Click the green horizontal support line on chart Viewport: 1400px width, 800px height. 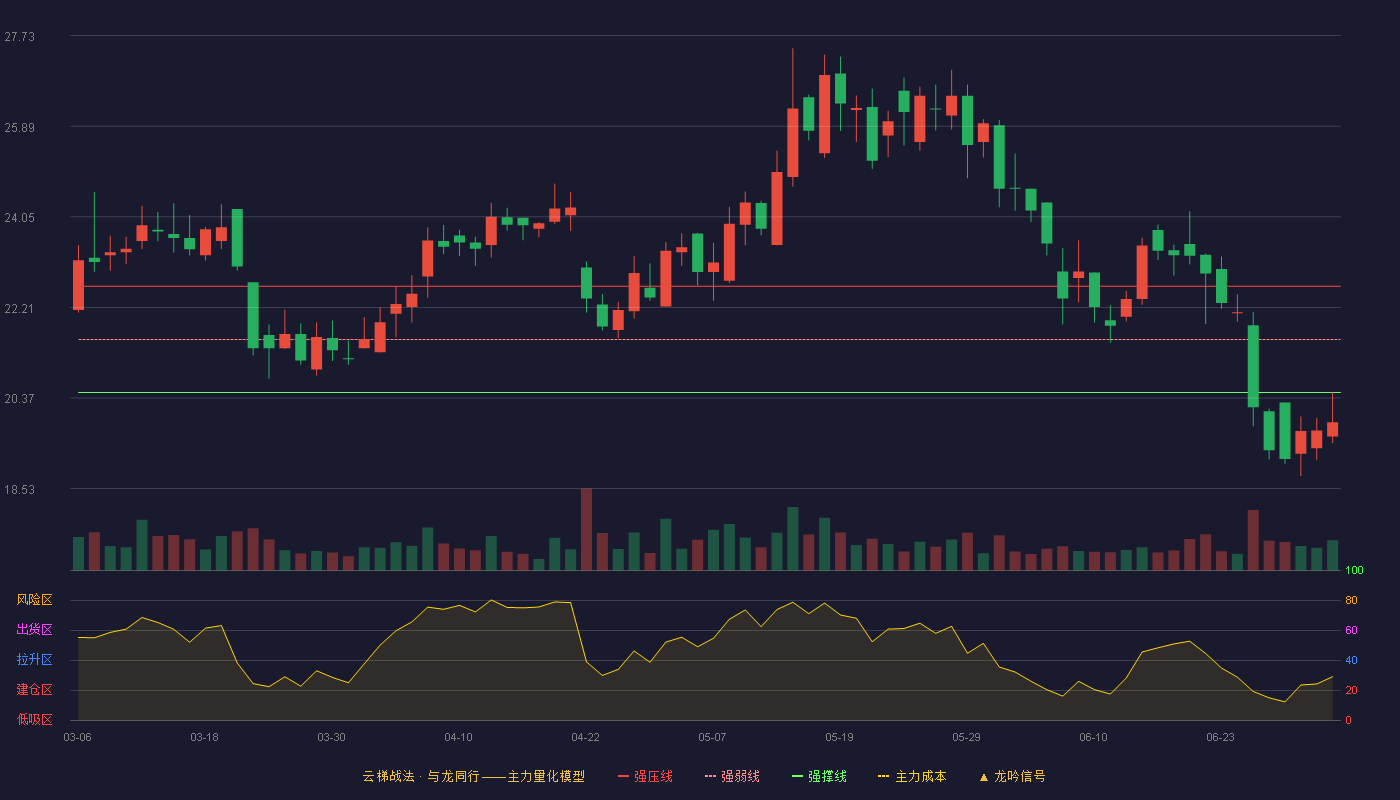(x=709, y=392)
